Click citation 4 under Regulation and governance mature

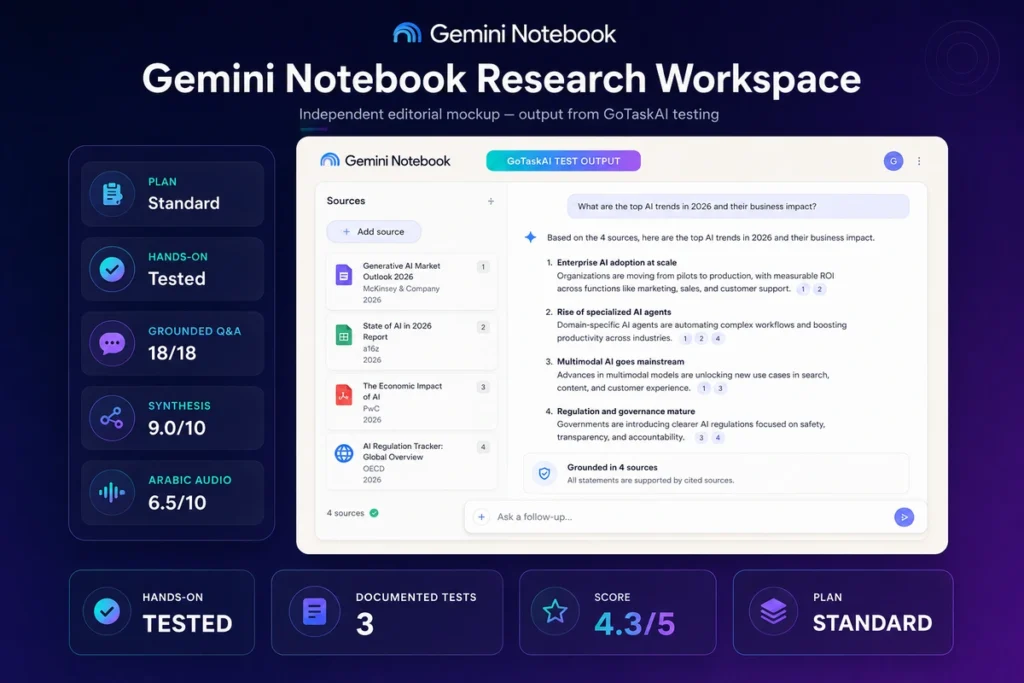pyautogui.click(x=718, y=437)
